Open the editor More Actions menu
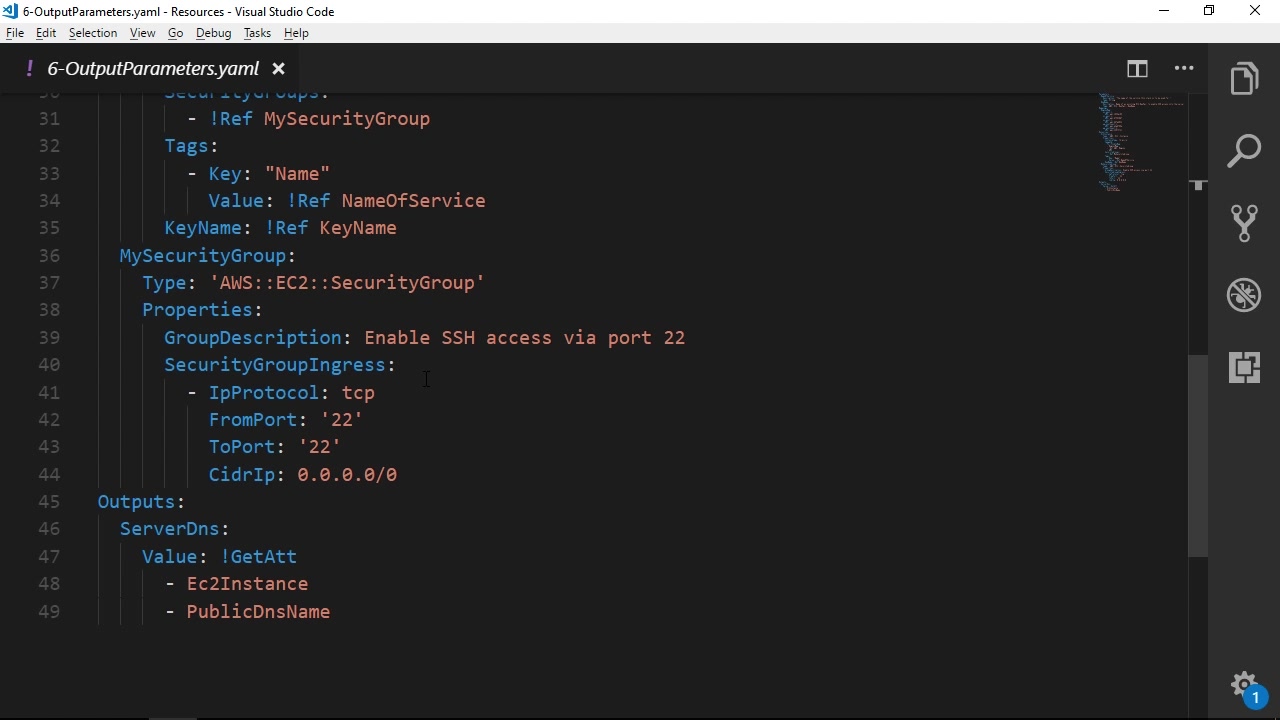Image resolution: width=1280 pixels, height=720 pixels. click(1184, 69)
